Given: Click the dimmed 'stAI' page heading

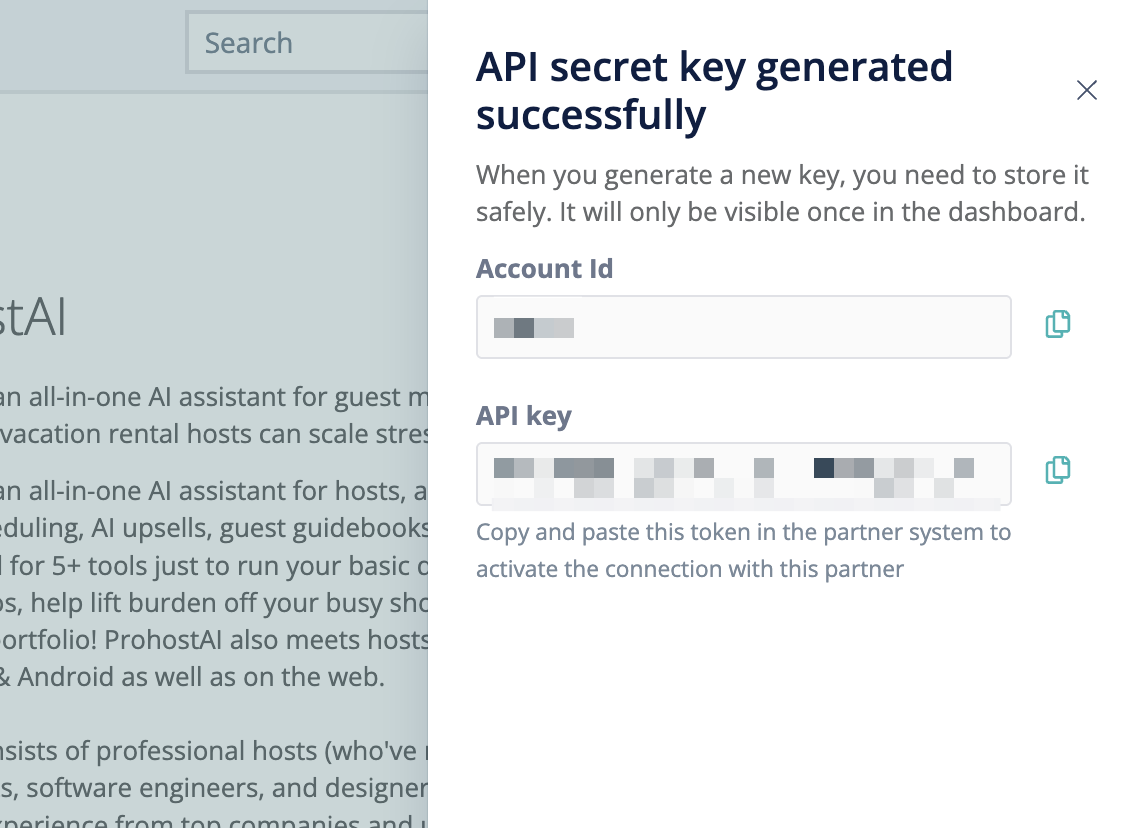Looking at the screenshot, I should point(34,318).
